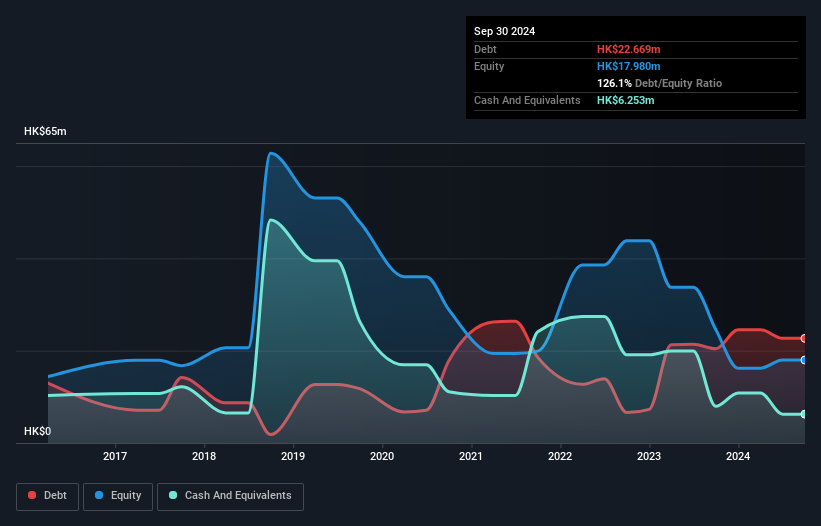
Task: Click the Equity label in tooltip
Action: pos(489,66)
